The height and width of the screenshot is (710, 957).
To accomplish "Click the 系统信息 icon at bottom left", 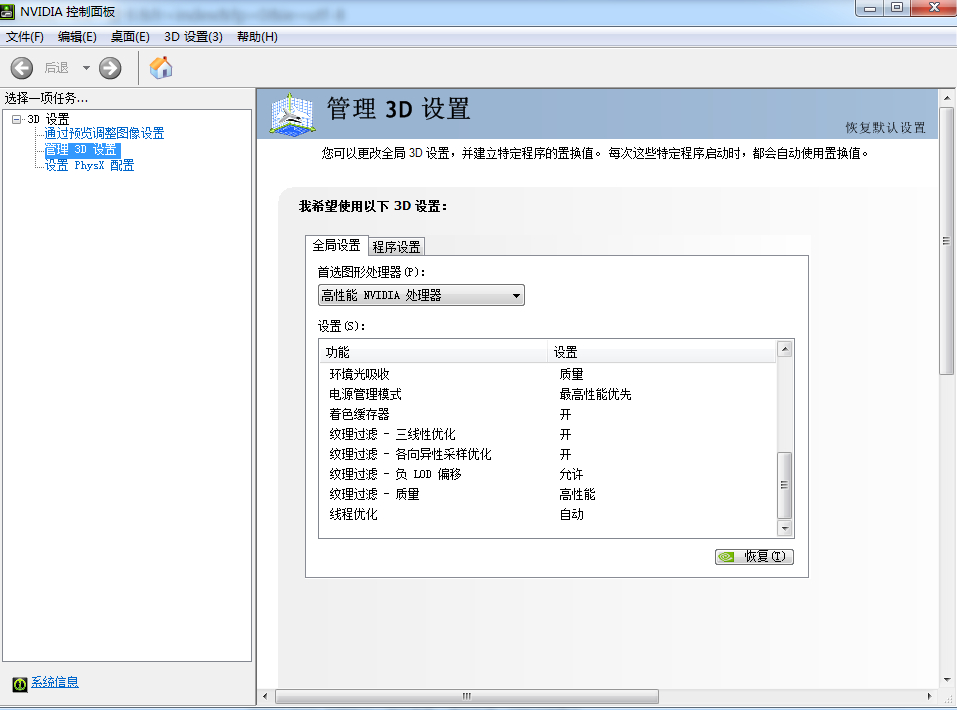I will coord(20,684).
